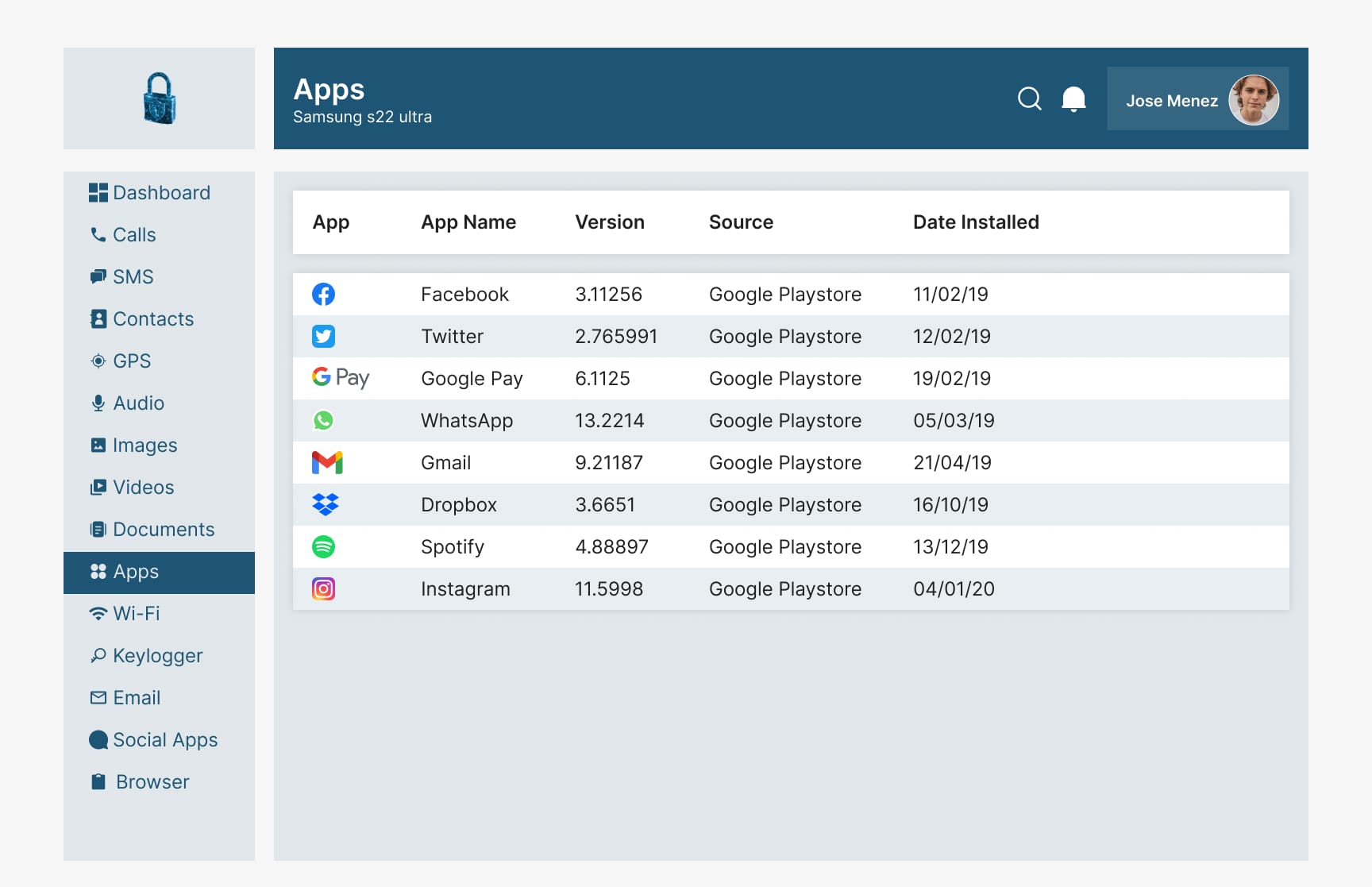
Task: Select the Instagram app icon
Action: click(323, 589)
